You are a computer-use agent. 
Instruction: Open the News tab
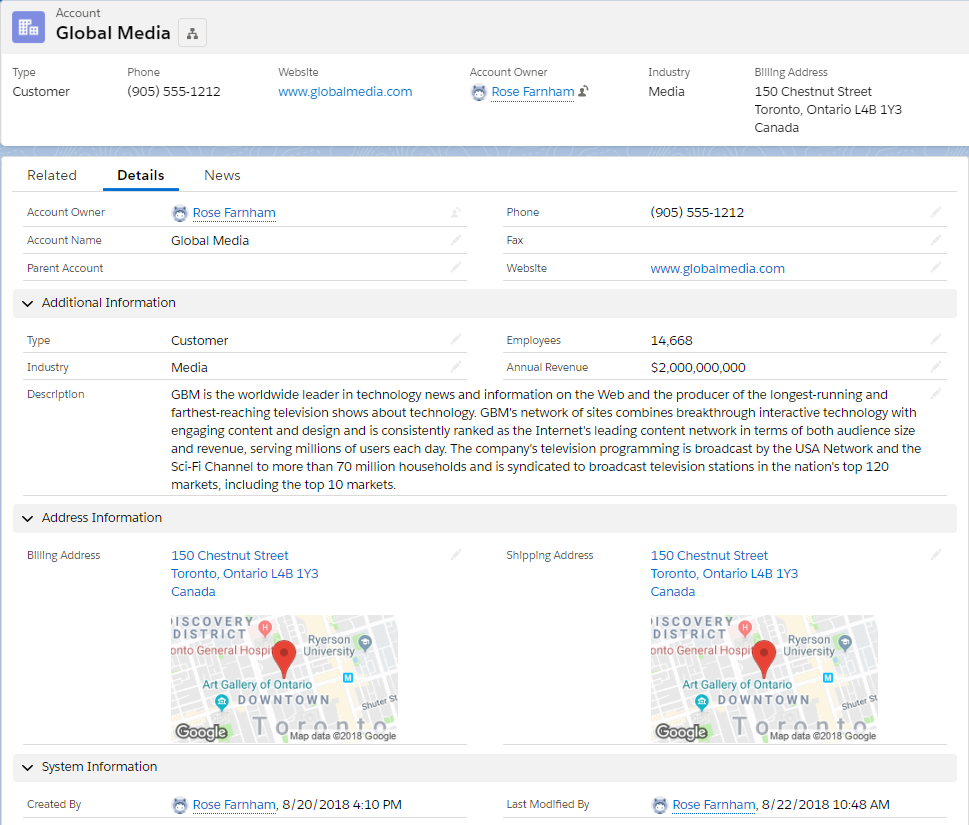(222, 176)
